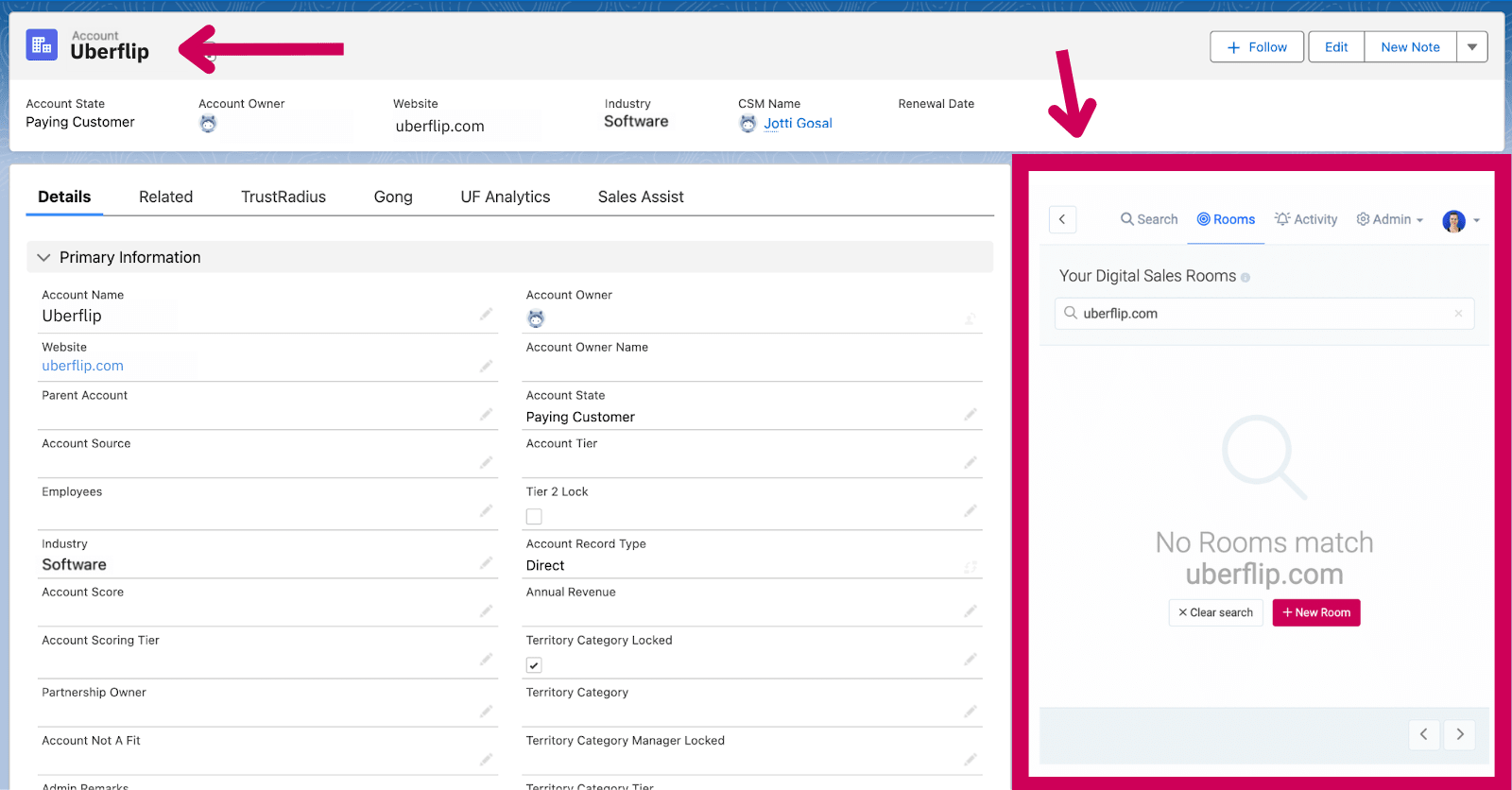This screenshot has width=1512, height=790.
Task: Go to next page in rooms panel
Action: (x=1460, y=734)
